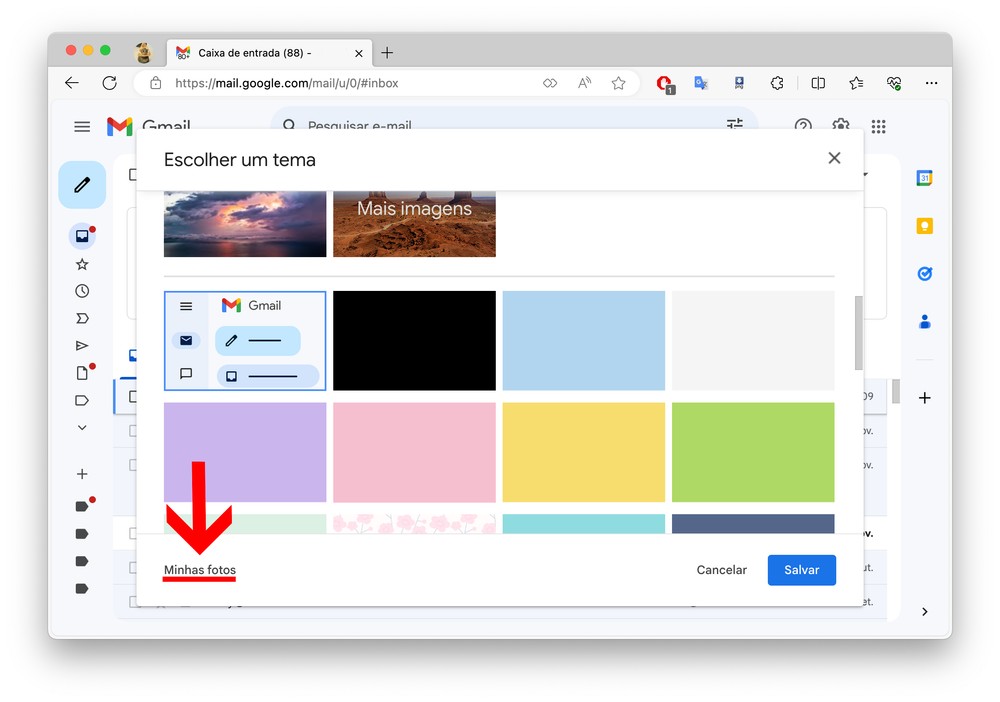Open Google apps grid
The image size is (1000, 702).
click(879, 126)
